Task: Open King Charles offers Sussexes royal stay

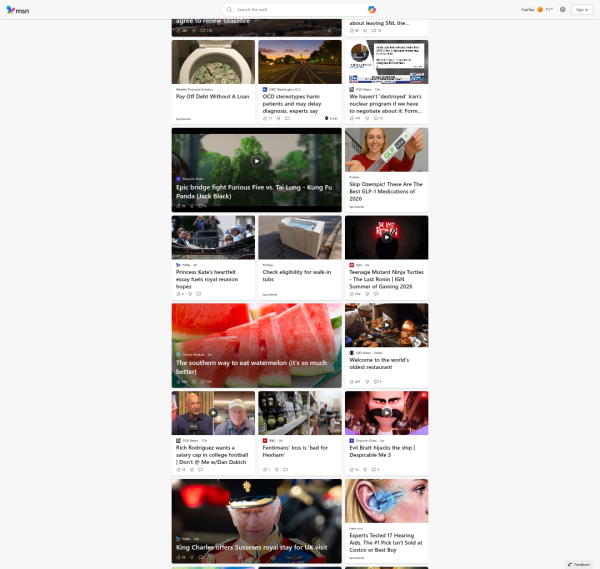Action: point(251,548)
